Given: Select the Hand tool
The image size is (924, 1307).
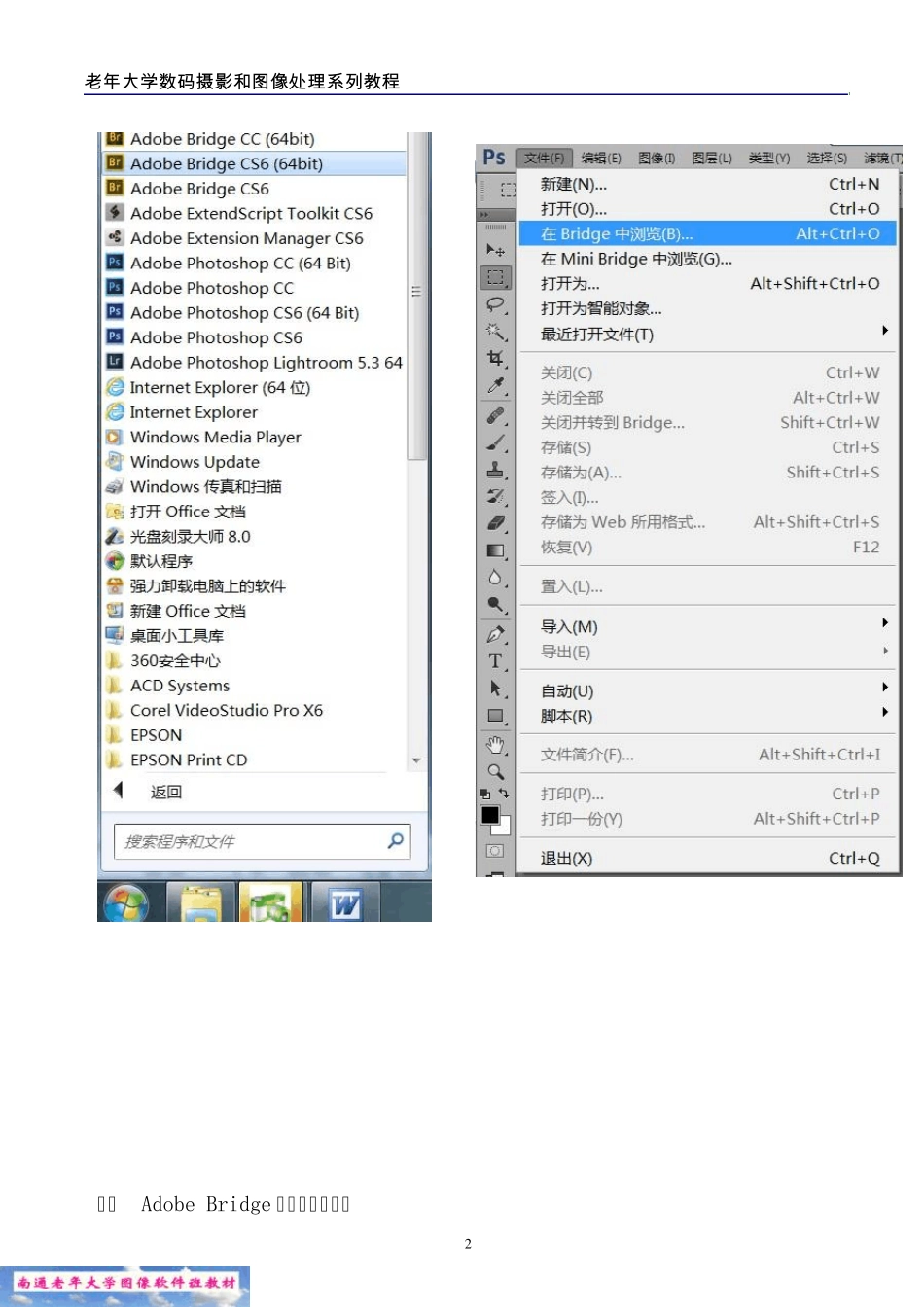Looking at the screenshot, I should (495, 745).
